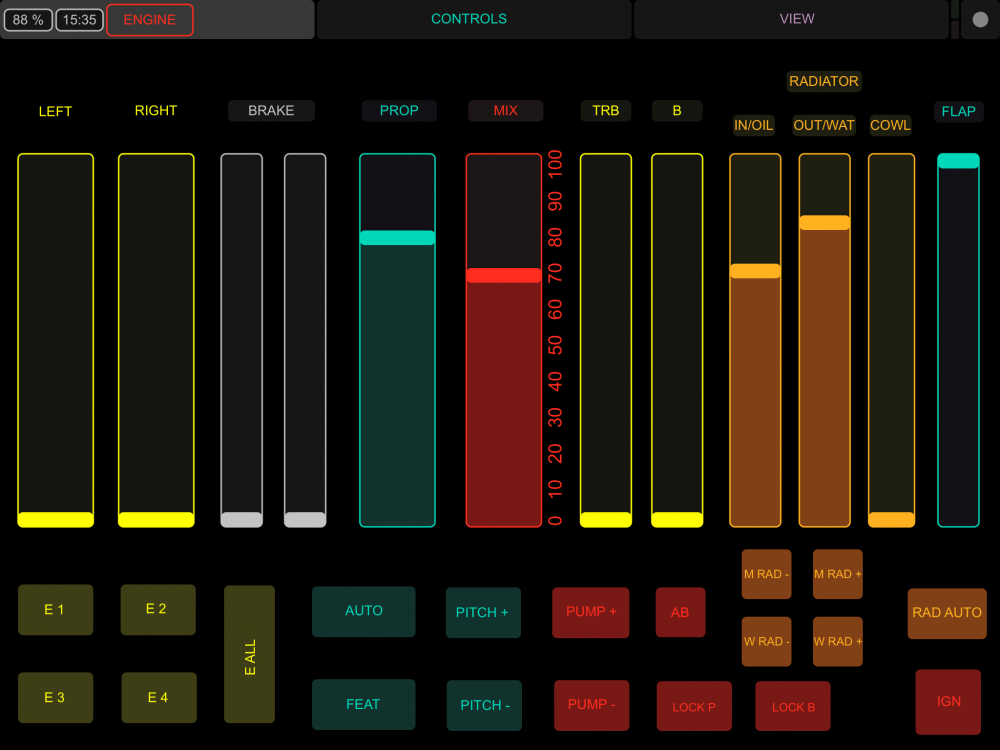Click M RAD + button
The height and width of the screenshot is (750, 1000).
837,574
